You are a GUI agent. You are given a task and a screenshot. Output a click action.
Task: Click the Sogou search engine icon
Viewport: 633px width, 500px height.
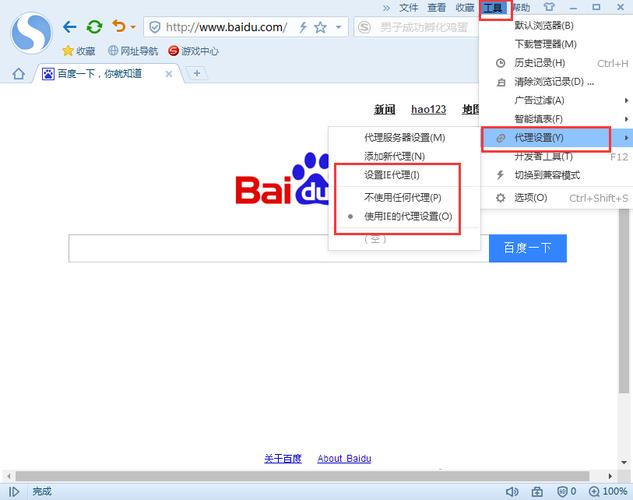pos(364,27)
